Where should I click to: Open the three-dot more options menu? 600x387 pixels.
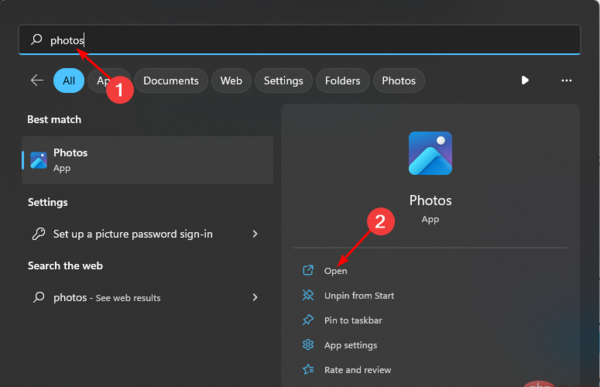(566, 80)
